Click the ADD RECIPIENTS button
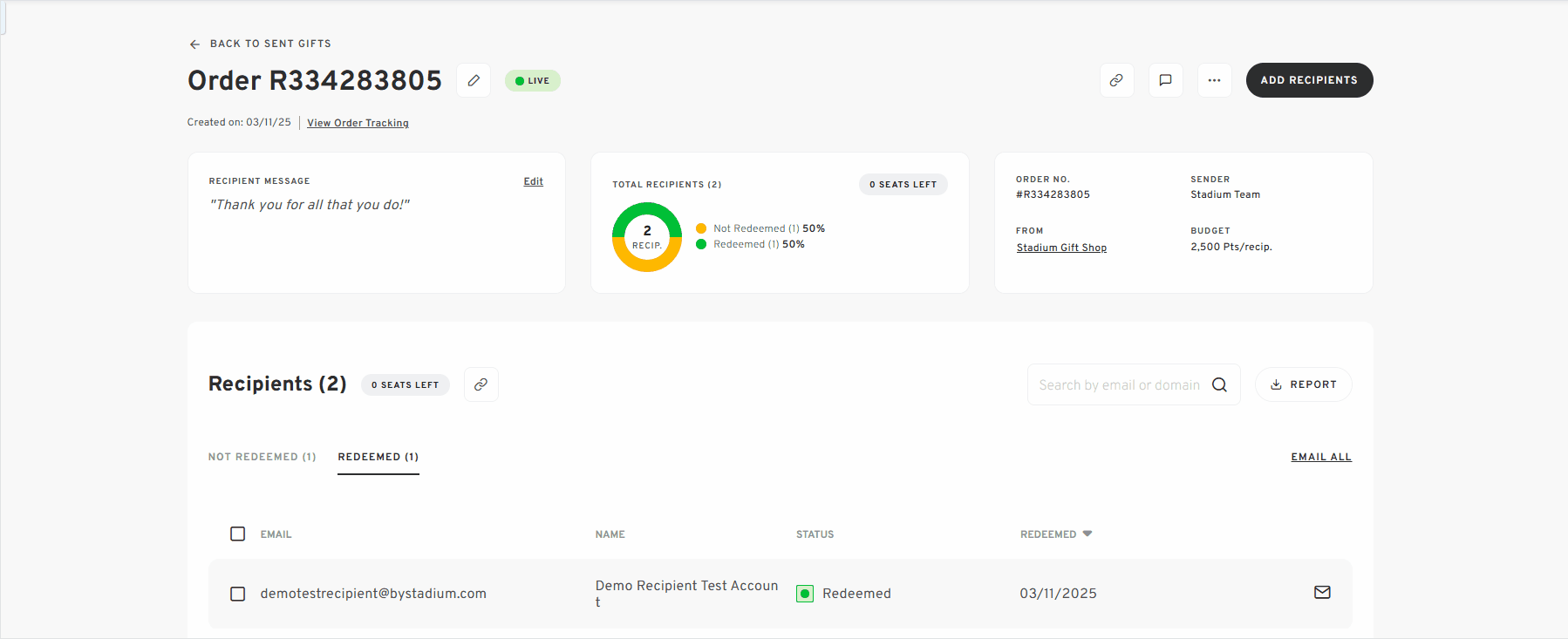The image size is (1568, 639). pos(1309,80)
